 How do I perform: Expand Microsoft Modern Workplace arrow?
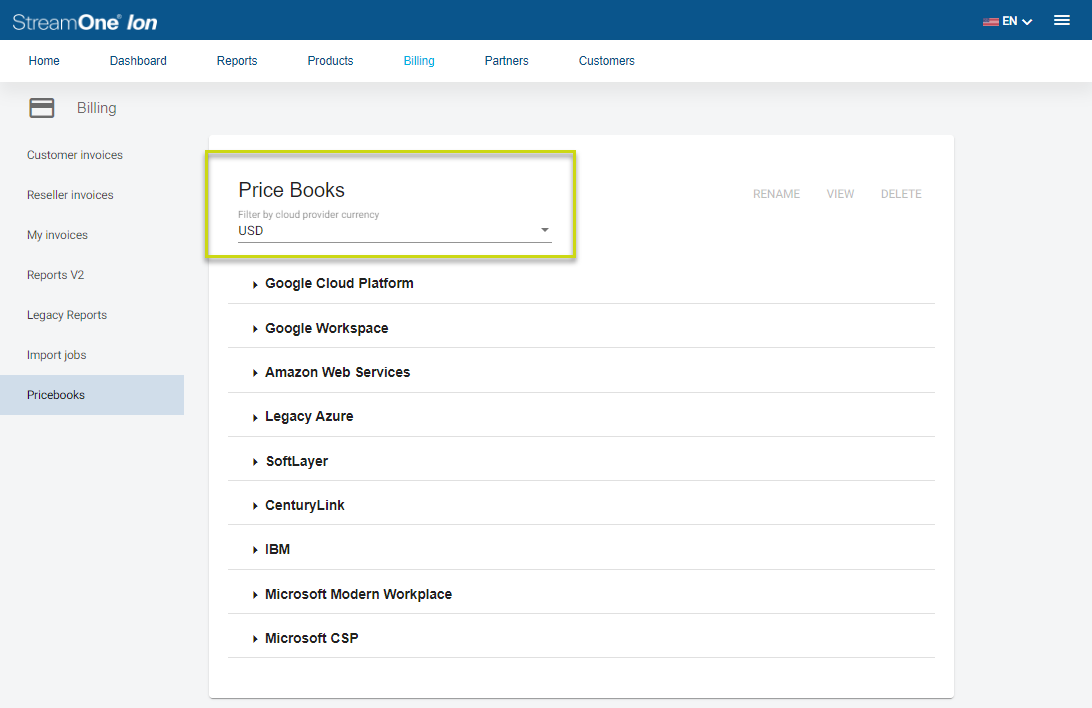click(255, 595)
